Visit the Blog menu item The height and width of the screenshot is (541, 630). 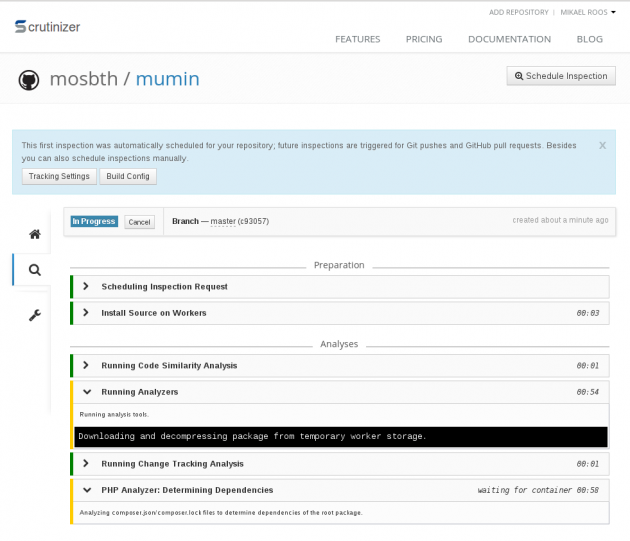(589, 39)
